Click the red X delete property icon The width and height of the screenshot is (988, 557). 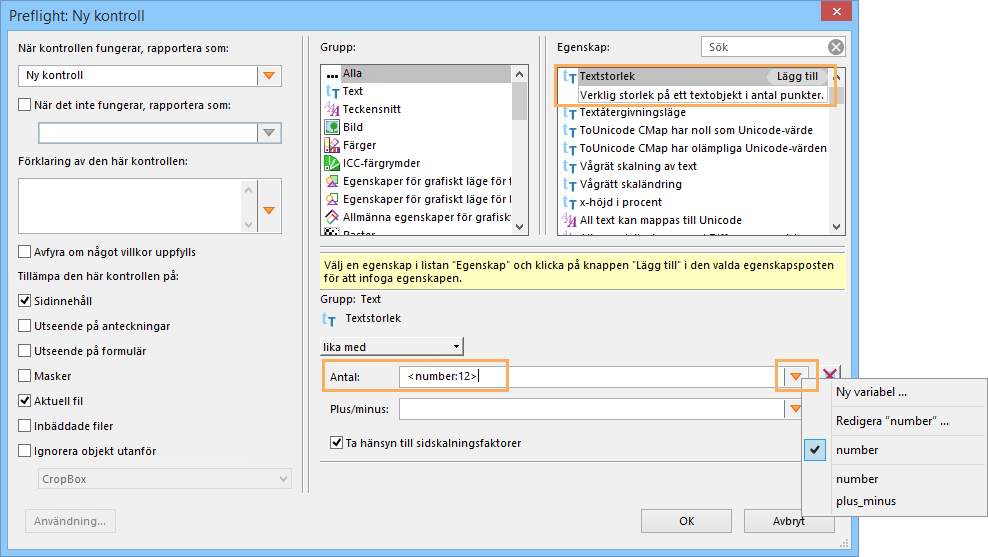pos(830,377)
